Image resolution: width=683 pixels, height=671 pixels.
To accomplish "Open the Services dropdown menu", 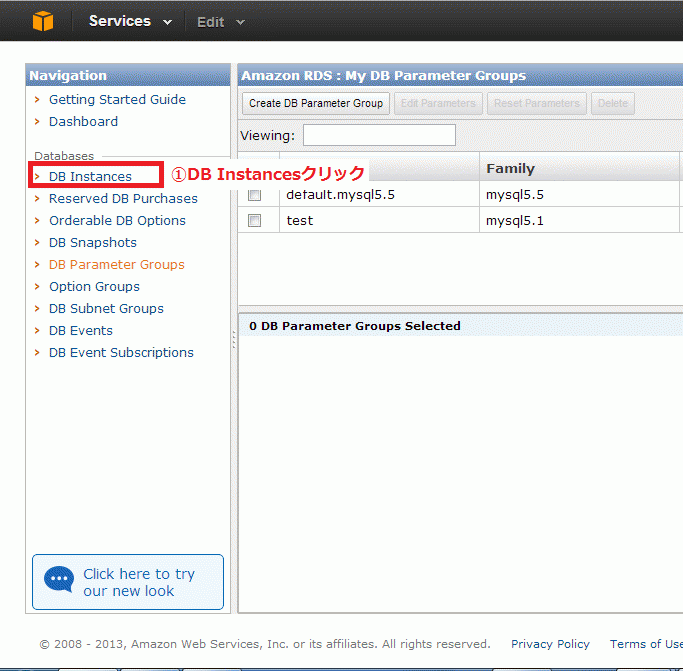I will (x=130, y=21).
